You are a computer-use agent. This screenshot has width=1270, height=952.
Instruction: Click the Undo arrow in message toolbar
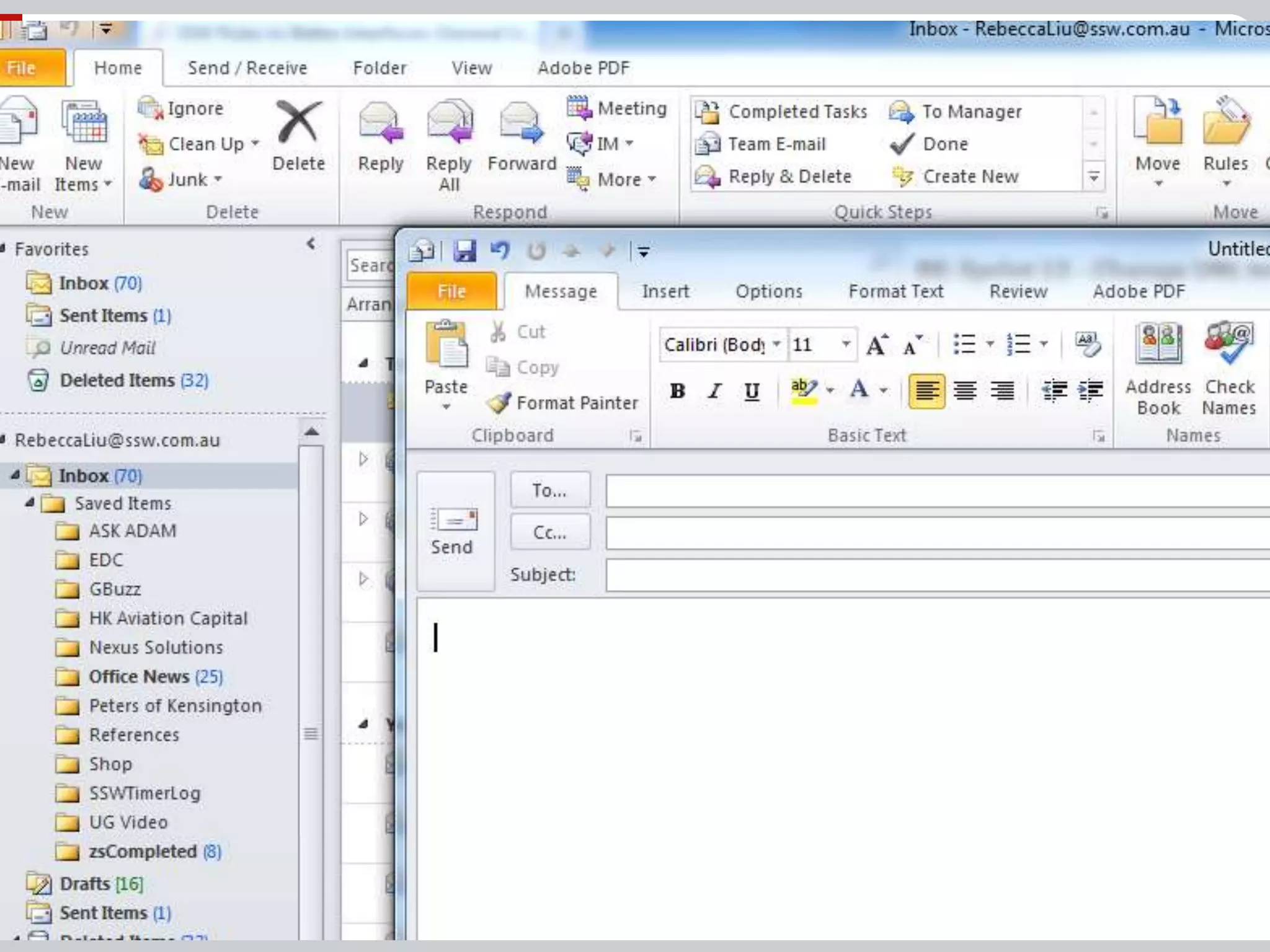pos(500,251)
